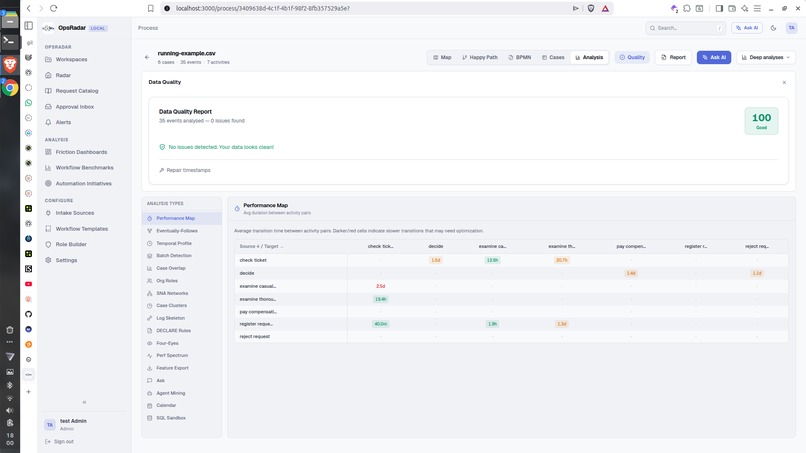Image resolution: width=806 pixels, height=453 pixels.
Task: Bookmark this page using bookmark icon
Action: pyautogui.click(x=151, y=8)
